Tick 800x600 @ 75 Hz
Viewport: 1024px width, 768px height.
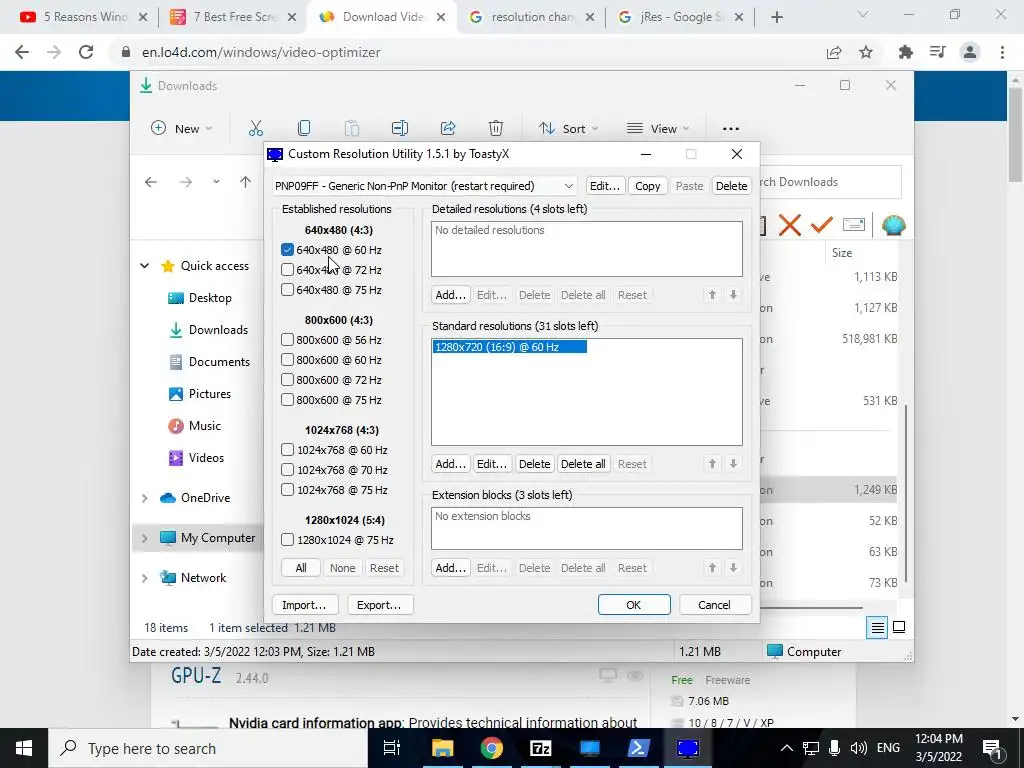pyautogui.click(x=287, y=400)
